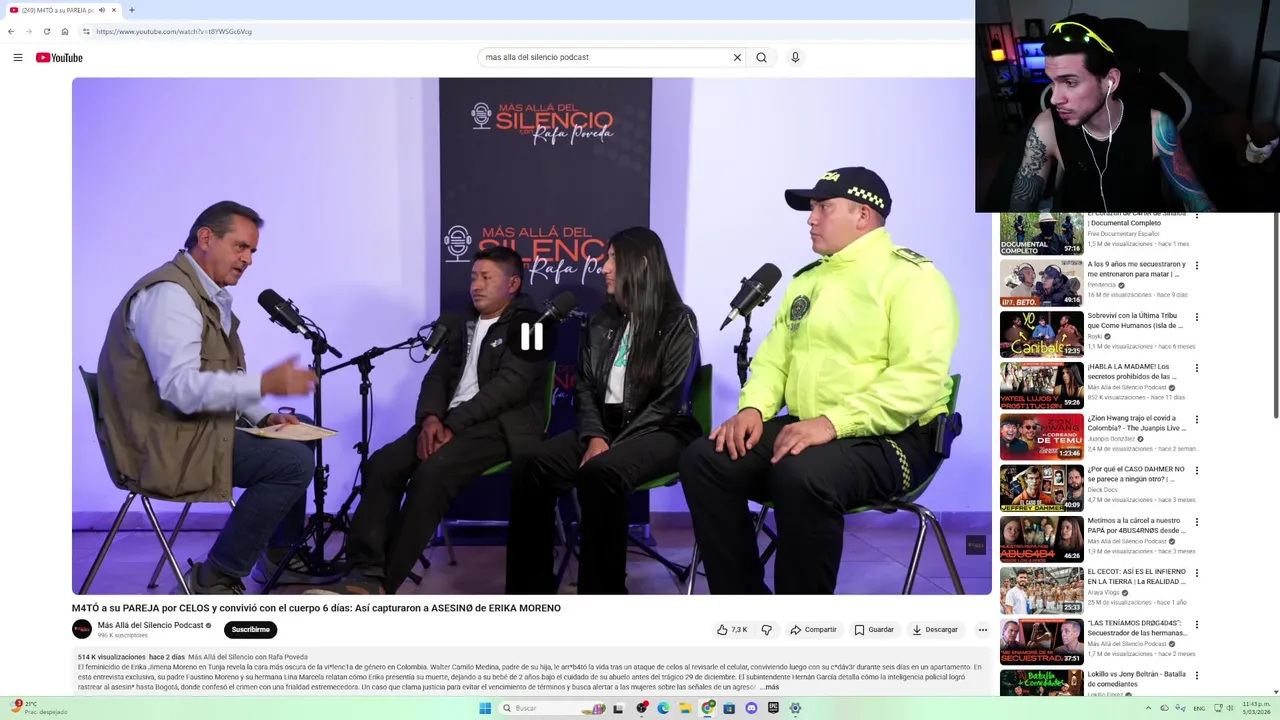Open options menu for '¿Zion Hwang' video

1196,420
